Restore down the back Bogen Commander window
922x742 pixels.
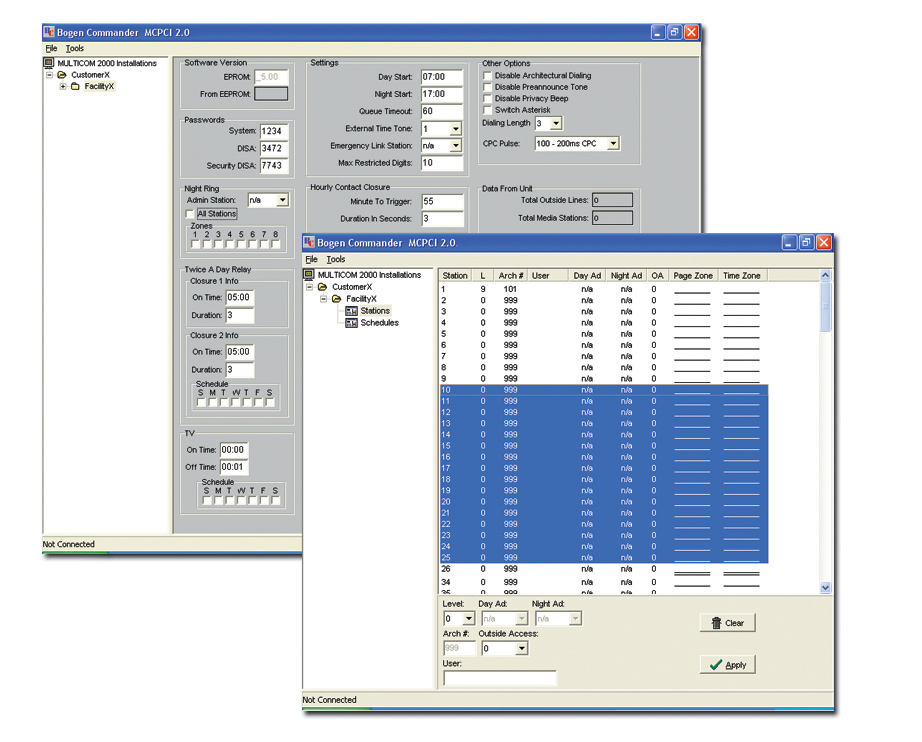674,32
